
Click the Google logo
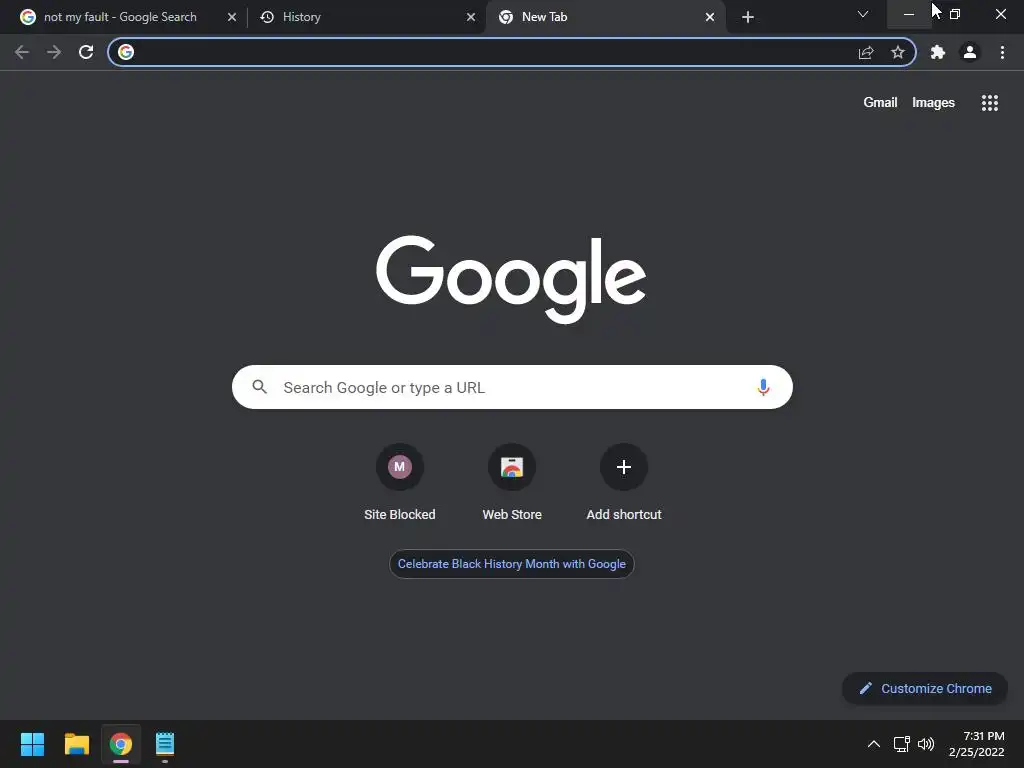pos(511,280)
